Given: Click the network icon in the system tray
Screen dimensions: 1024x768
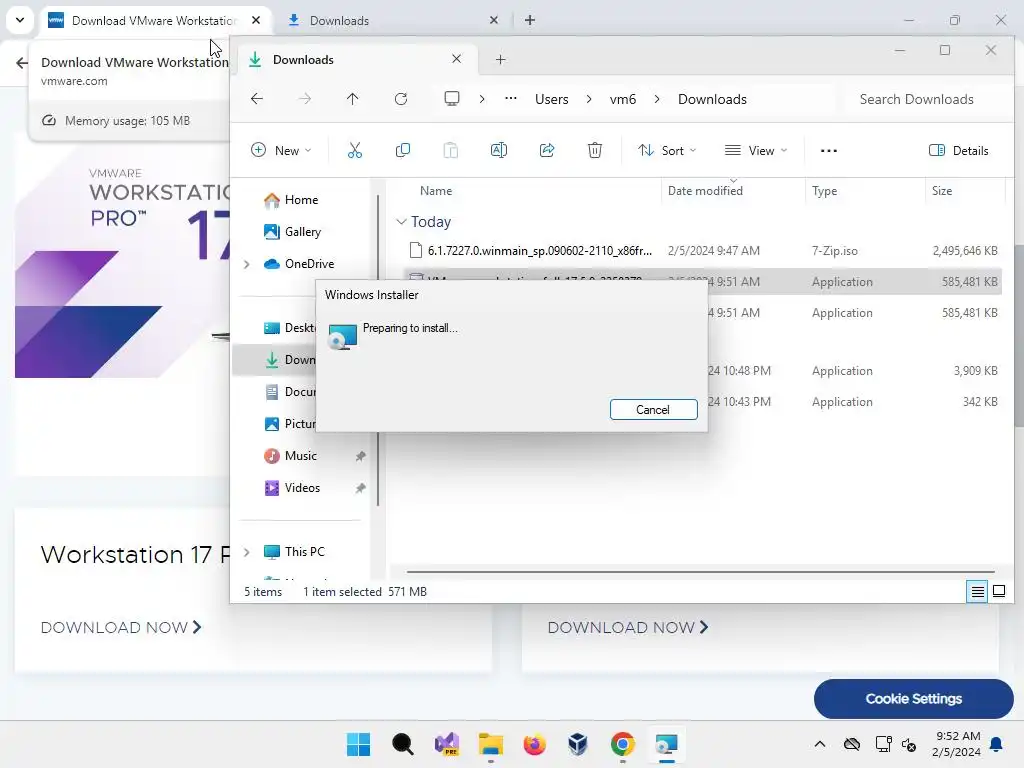Looking at the screenshot, I should (884, 744).
